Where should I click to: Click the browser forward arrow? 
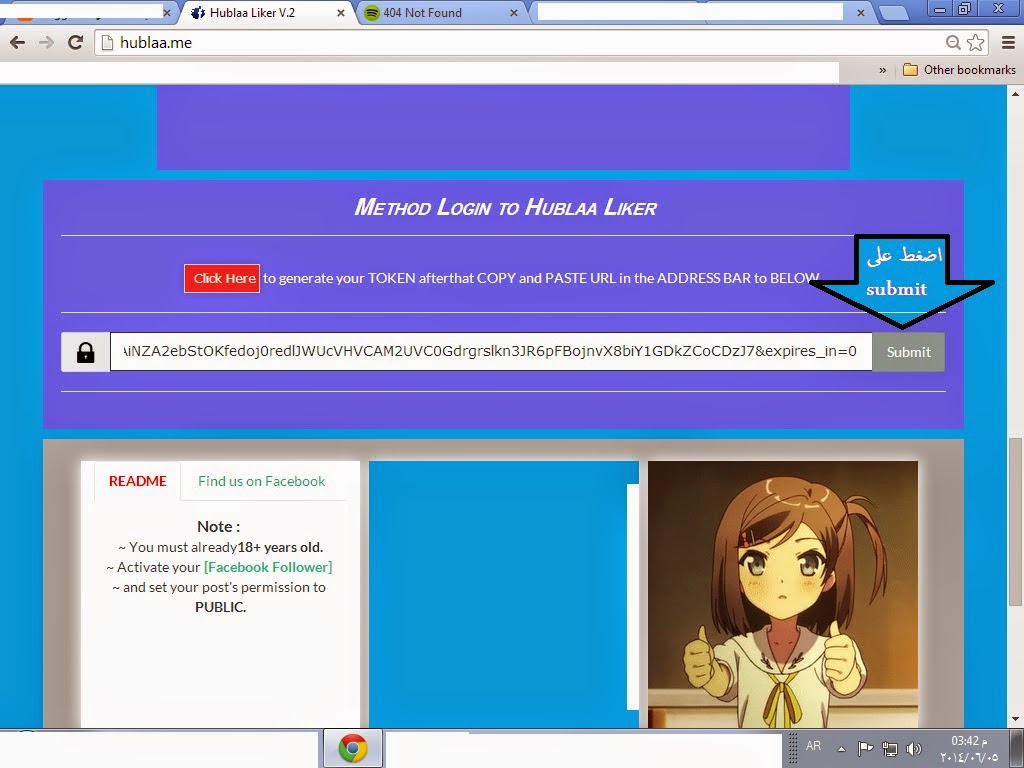[46, 42]
